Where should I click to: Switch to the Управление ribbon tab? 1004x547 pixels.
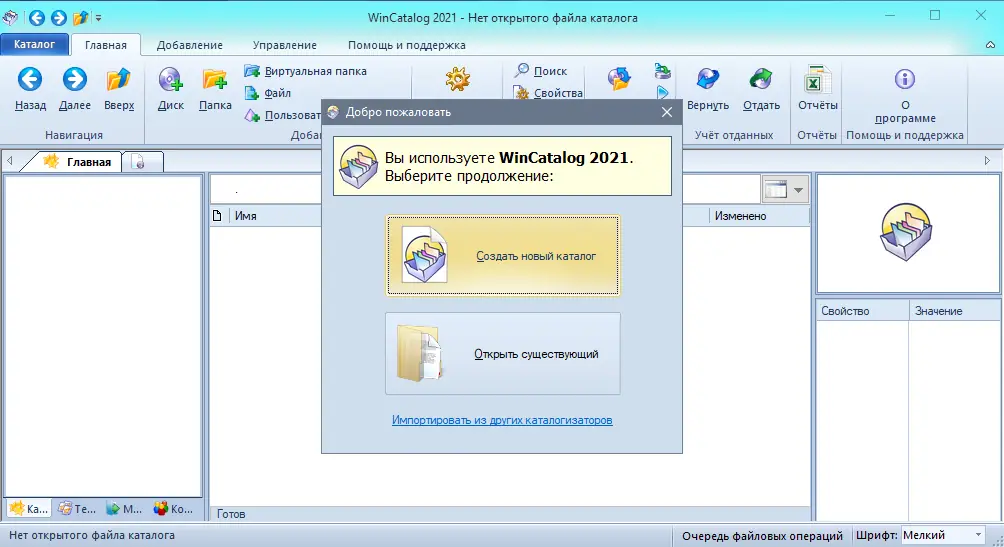coord(284,45)
